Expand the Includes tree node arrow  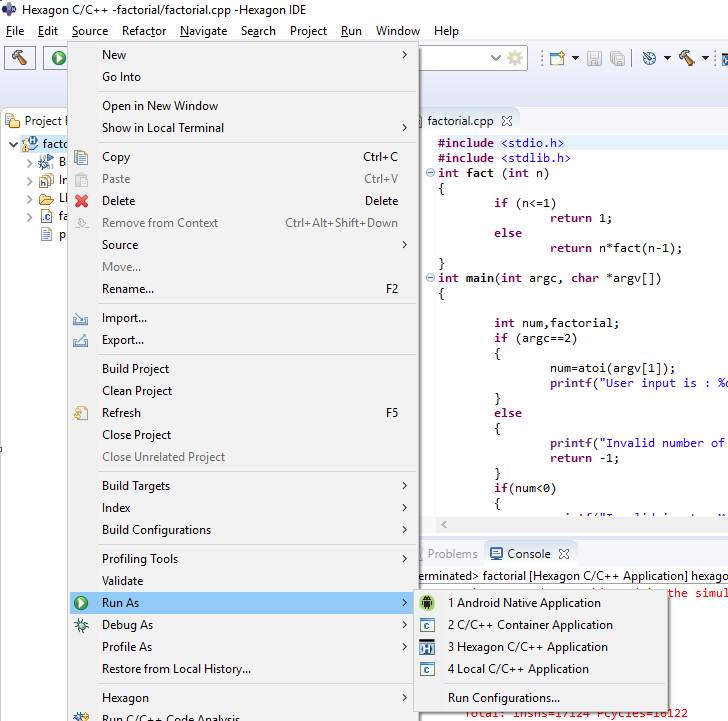pos(29,181)
